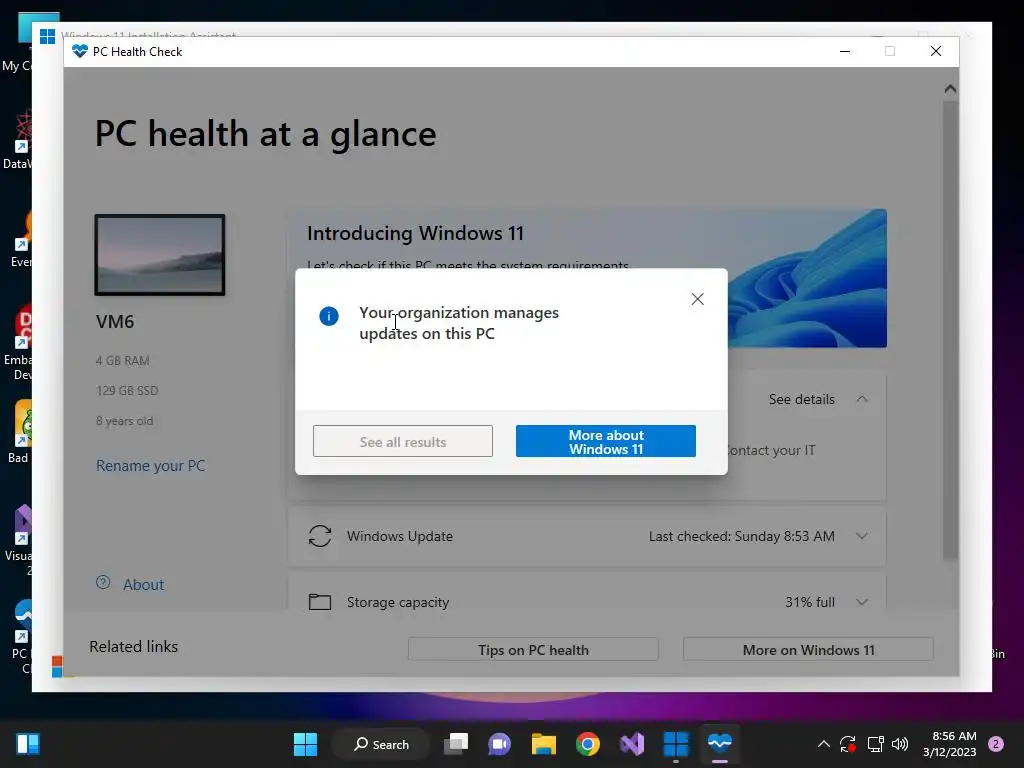Screen dimensions: 1024x768
Task: Open the clock and date
Action: coord(950,744)
